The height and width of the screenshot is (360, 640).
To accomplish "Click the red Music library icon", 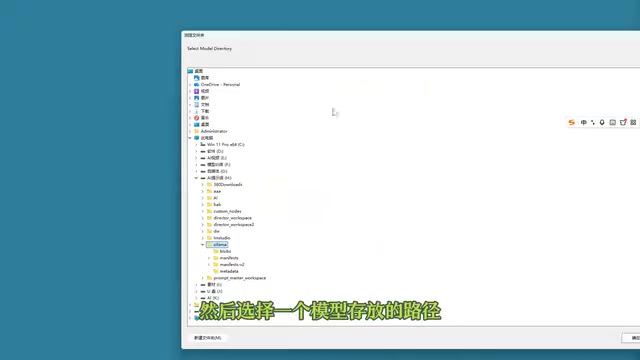I will [196, 118].
